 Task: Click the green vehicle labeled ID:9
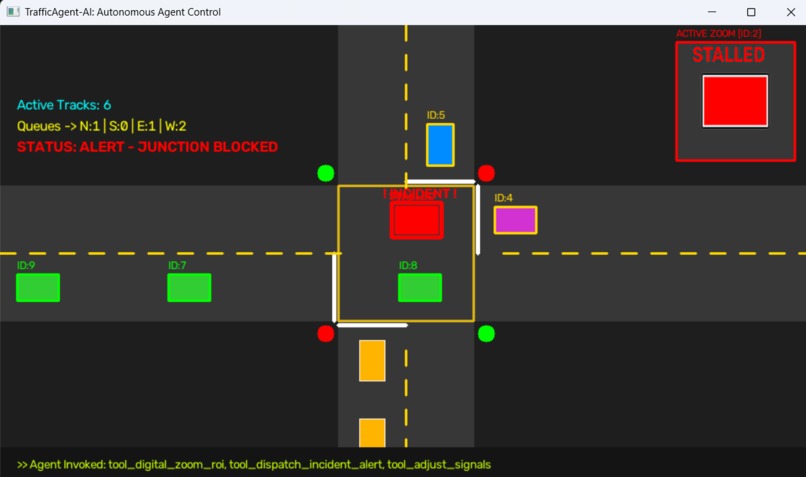point(38,287)
